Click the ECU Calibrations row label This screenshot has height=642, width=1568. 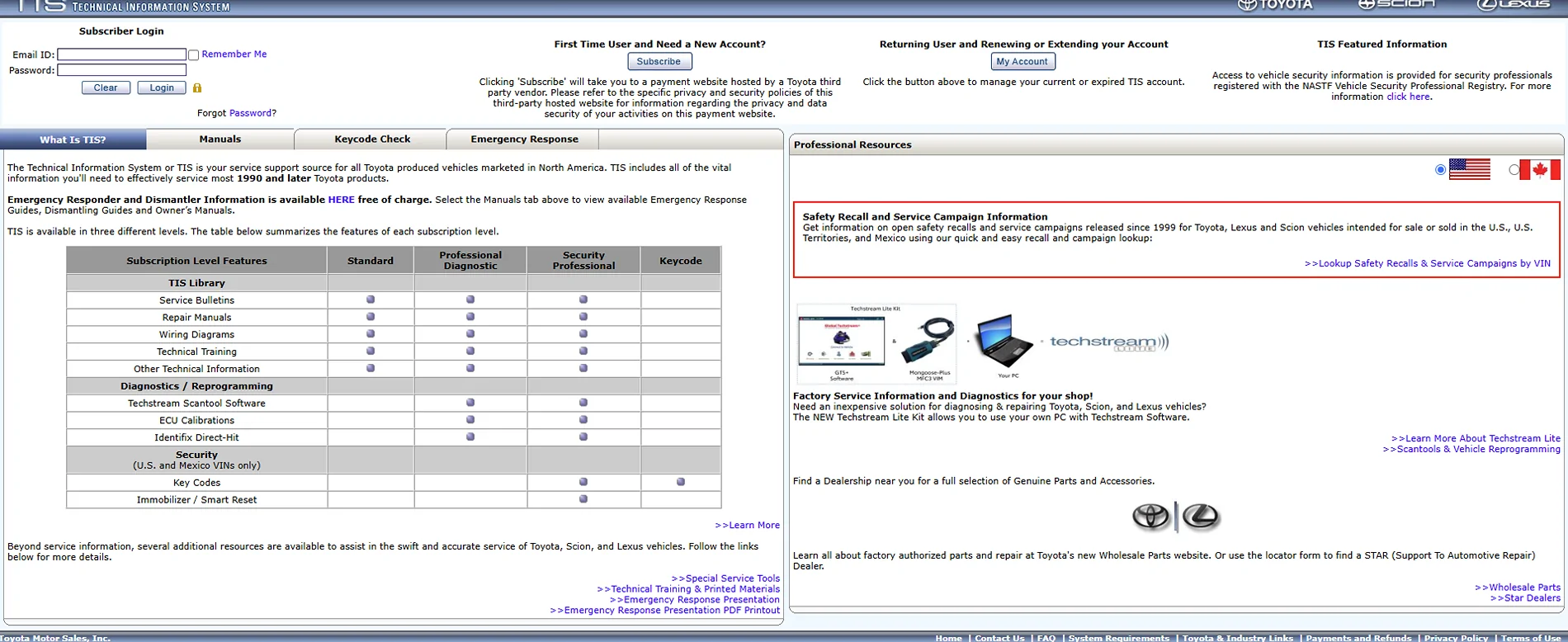coord(196,421)
